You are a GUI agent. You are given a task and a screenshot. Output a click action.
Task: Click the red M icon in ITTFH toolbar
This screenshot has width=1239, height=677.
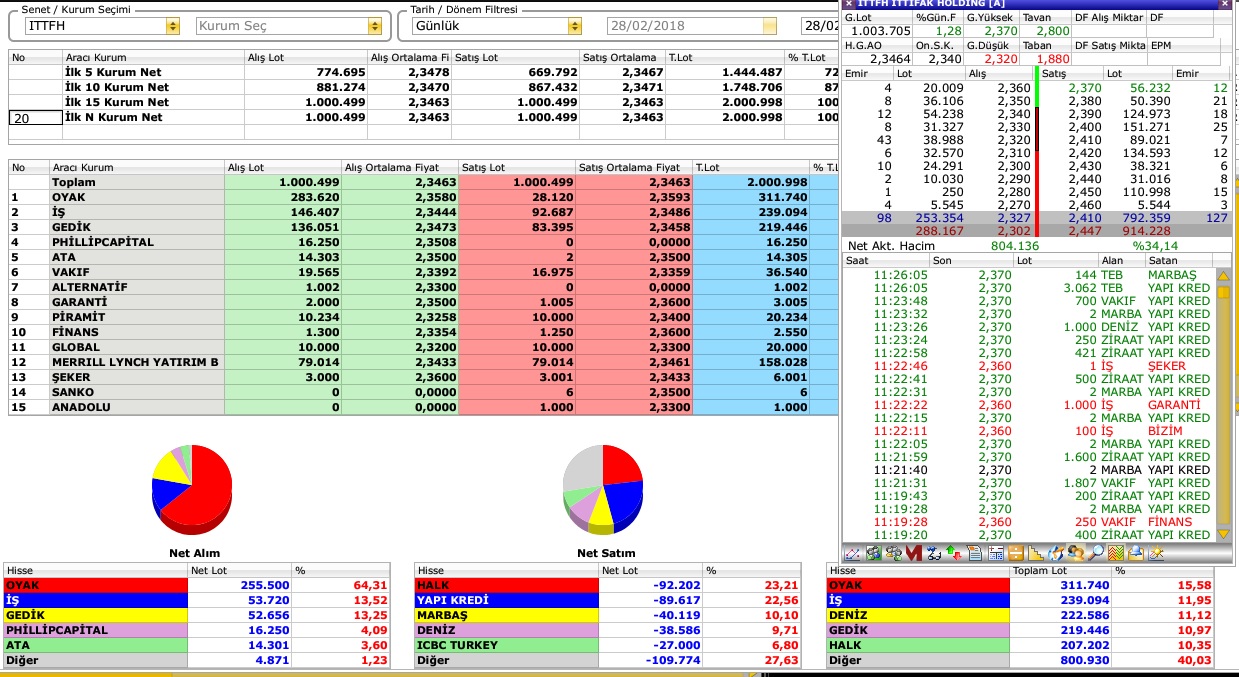[914, 552]
